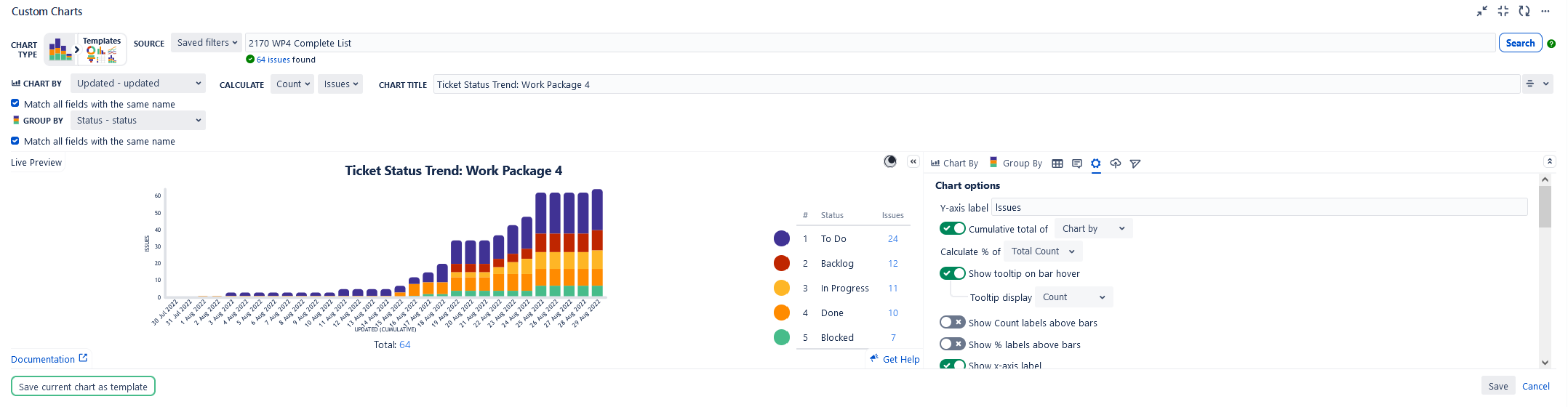This screenshot has height=407, width=1568.
Task: Click the Search button
Action: tap(1520, 43)
